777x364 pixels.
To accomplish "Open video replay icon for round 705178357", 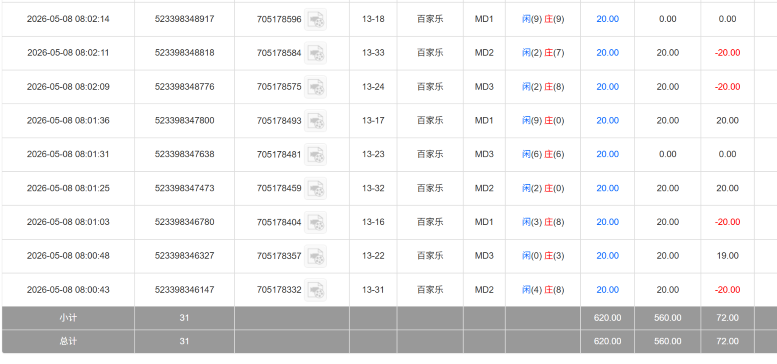I will point(315,256).
